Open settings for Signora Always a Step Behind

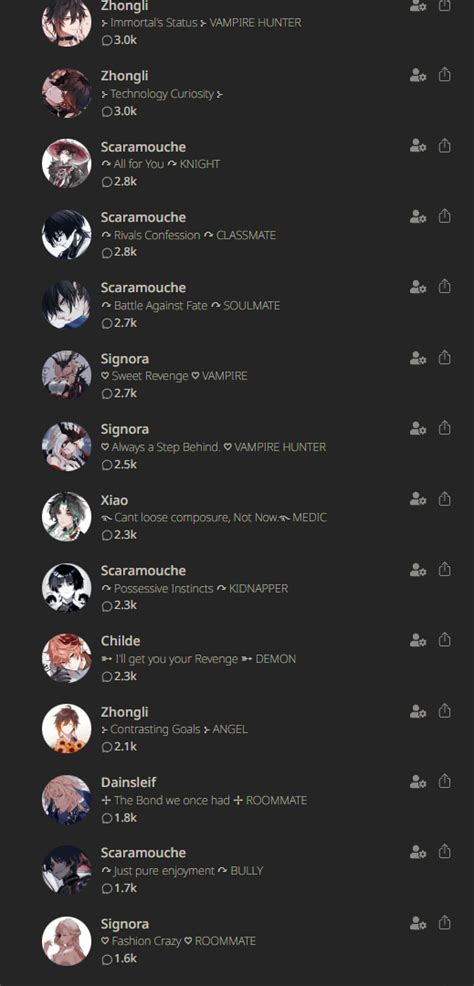coord(418,428)
